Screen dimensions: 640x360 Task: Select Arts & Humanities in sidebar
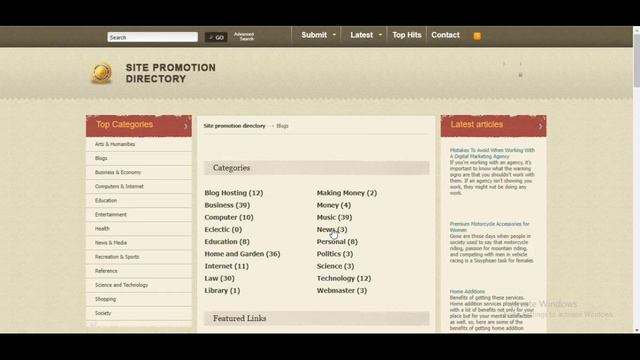coord(115,144)
